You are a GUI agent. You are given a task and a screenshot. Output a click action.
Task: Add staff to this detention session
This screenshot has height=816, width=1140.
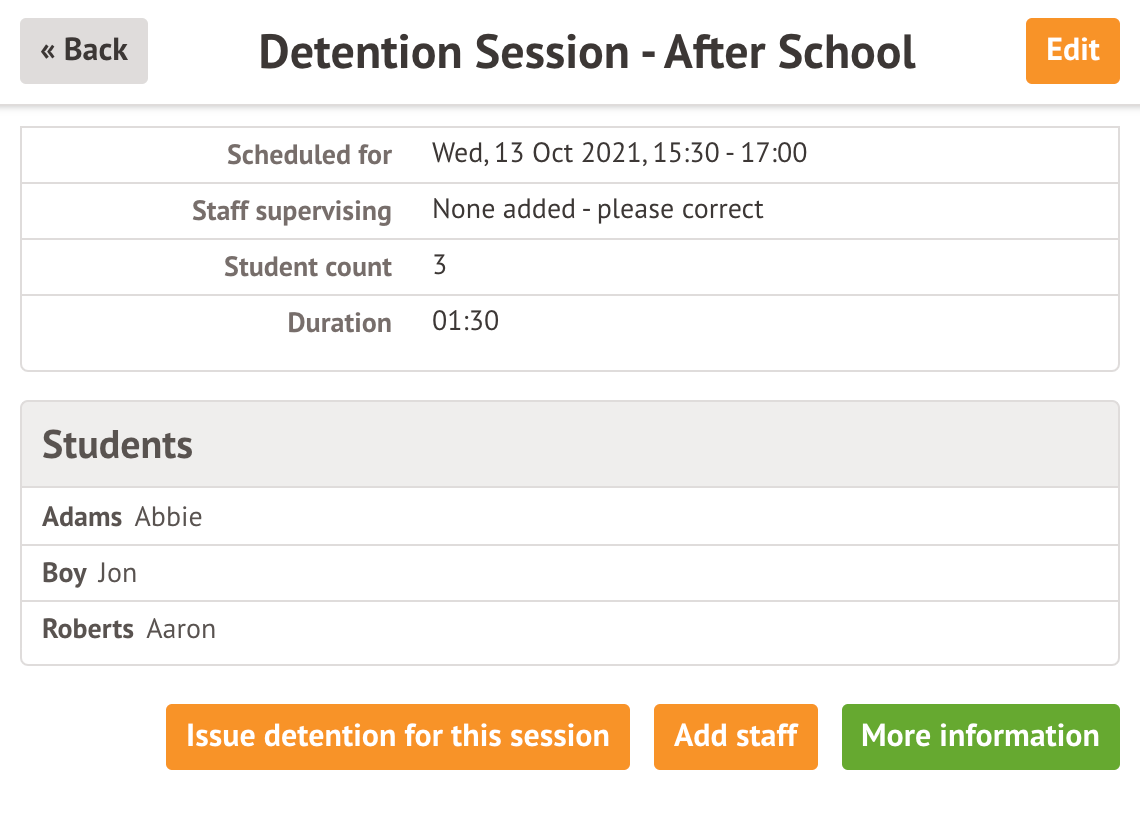(735, 737)
